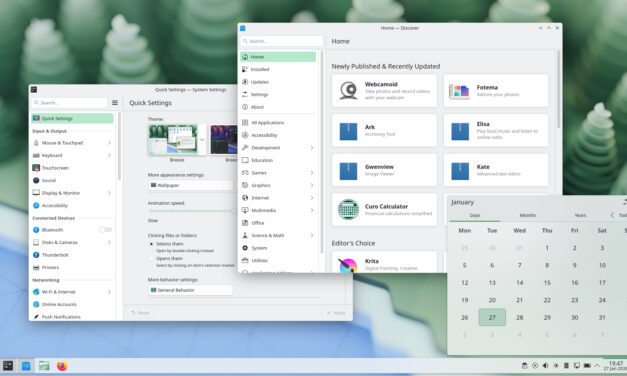
Task: Switch to the Days tab in the calendar
Action: click(x=475, y=215)
